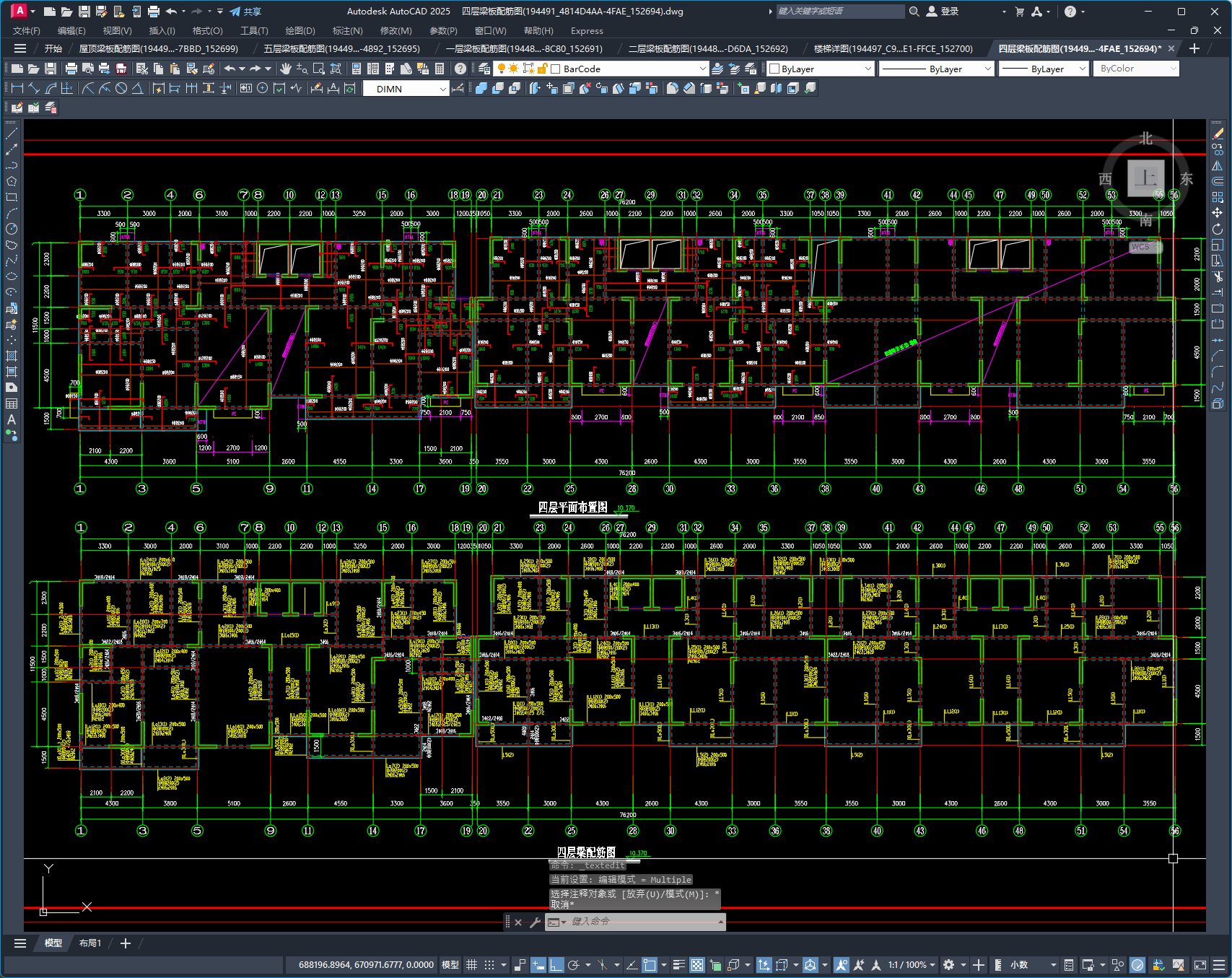The height and width of the screenshot is (978, 1232).
Task: Toggle dynamic input in status bar
Action: click(538, 964)
